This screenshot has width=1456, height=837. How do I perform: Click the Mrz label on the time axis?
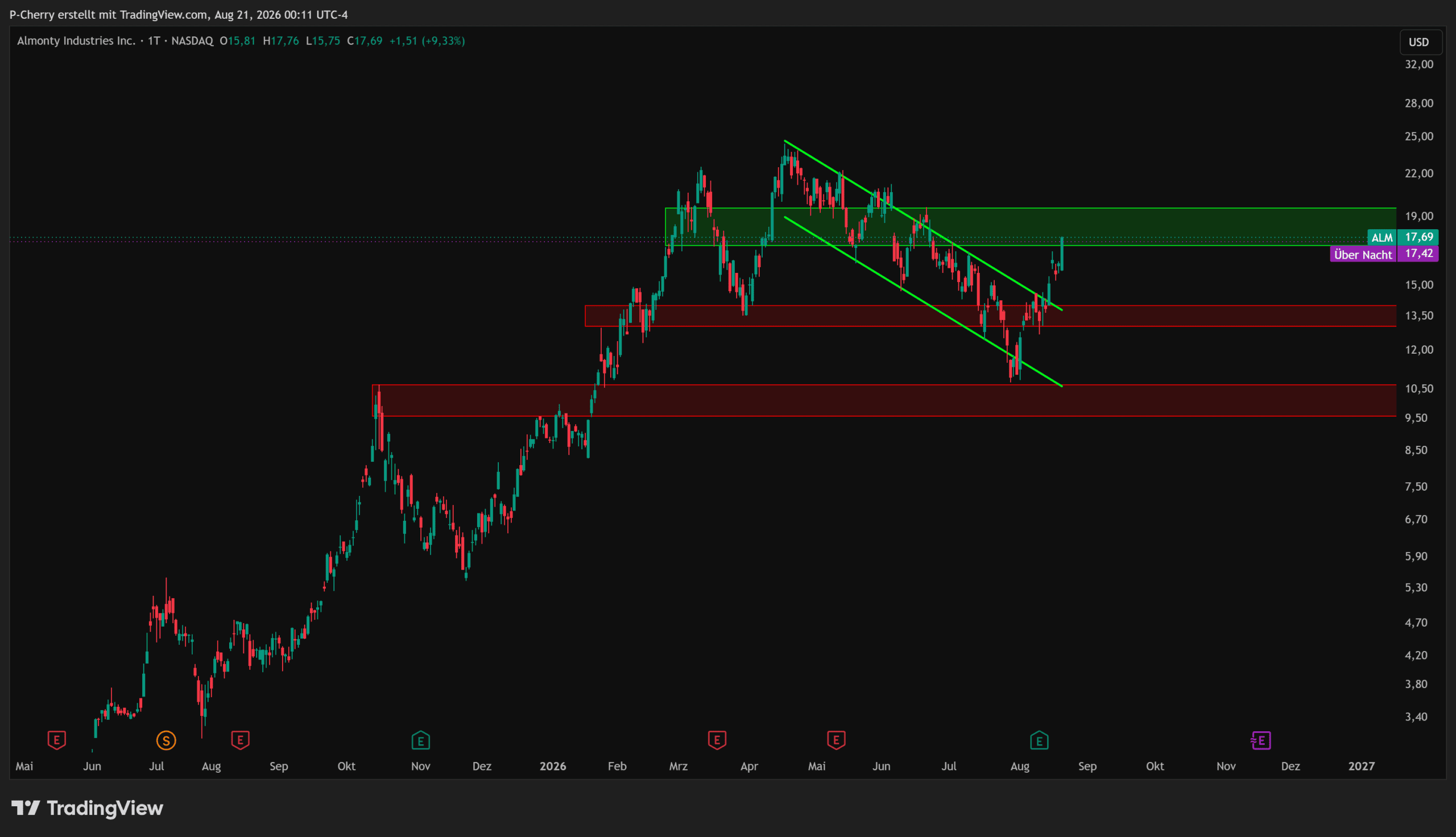tap(679, 766)
